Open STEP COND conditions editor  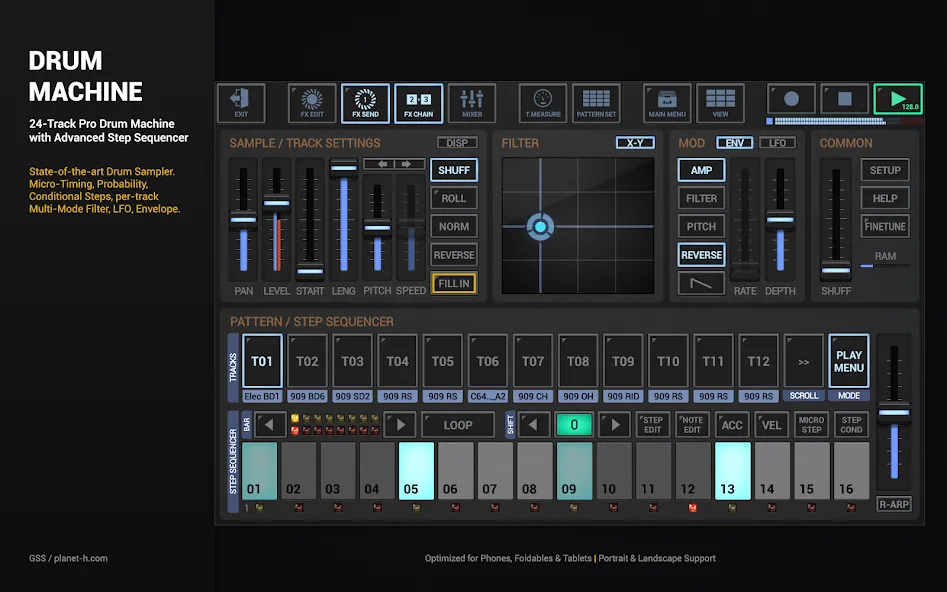tap(851, 425)
